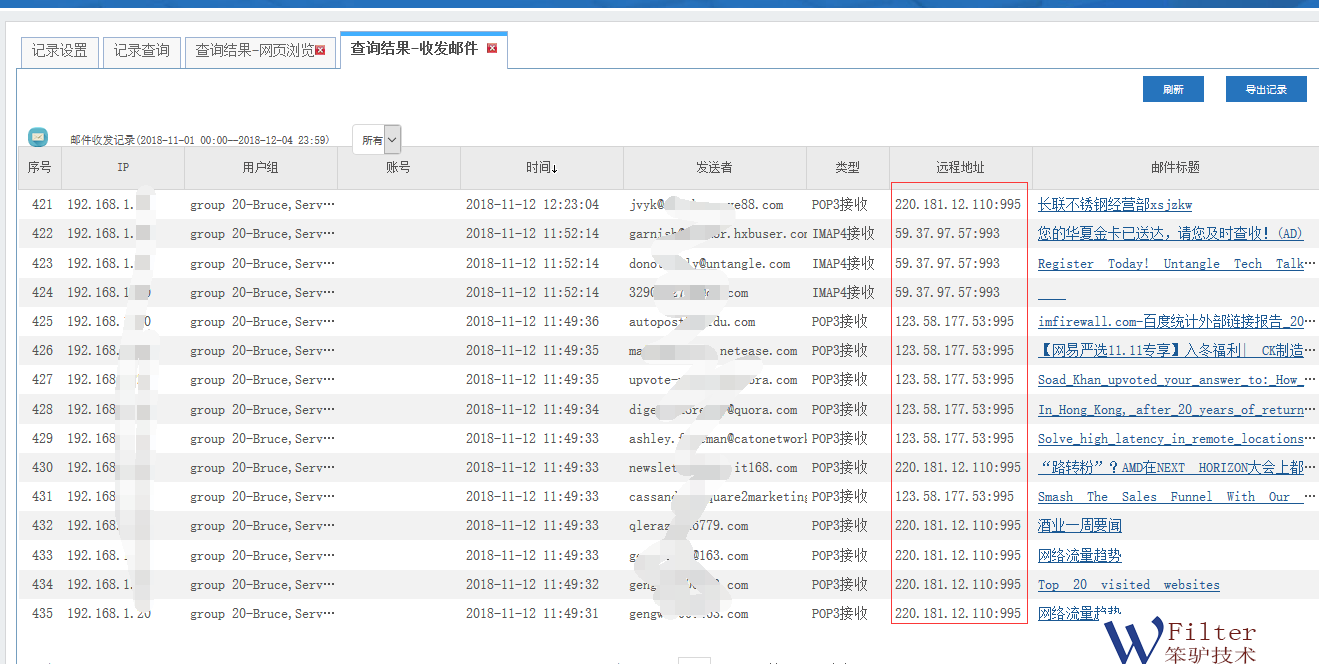
Task: Click the 邮件标题 column header
Action: (x=1175, y=168)
